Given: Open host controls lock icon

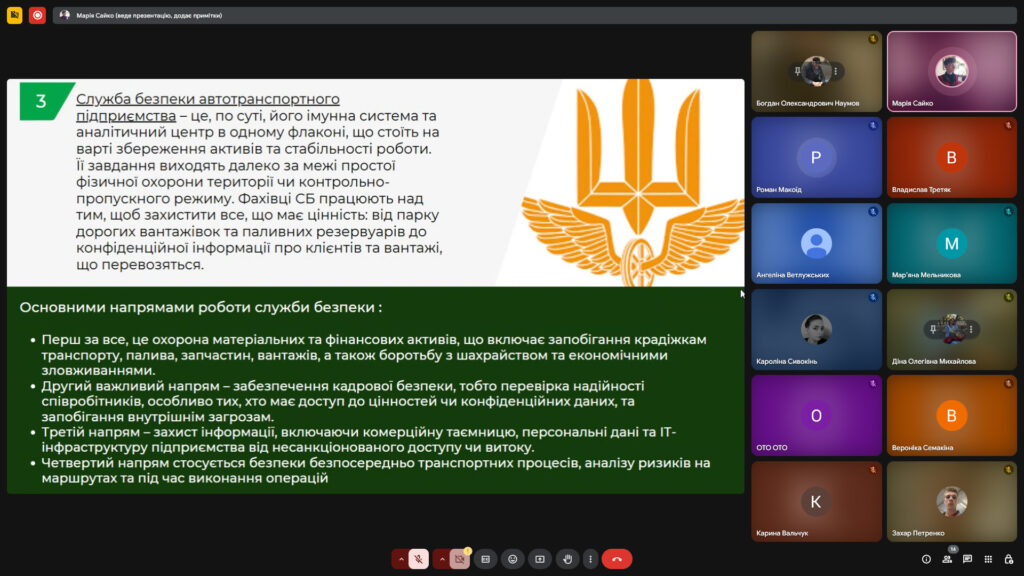Looking at the screenshot, I should point(1009,559).
